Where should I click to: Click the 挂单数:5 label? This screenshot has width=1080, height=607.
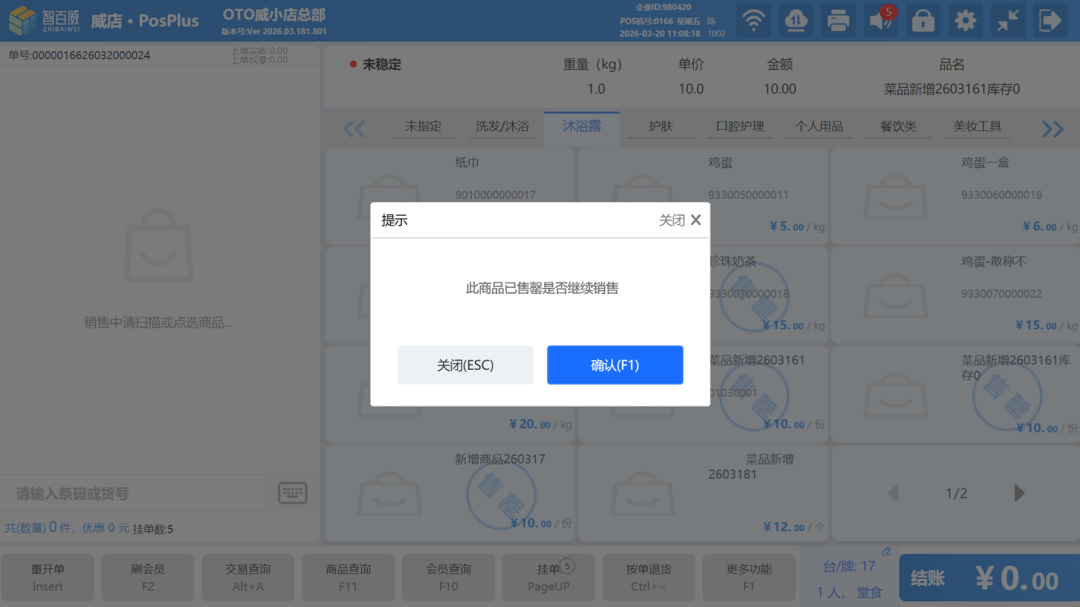pyautogui.click(x=153, y=529)
